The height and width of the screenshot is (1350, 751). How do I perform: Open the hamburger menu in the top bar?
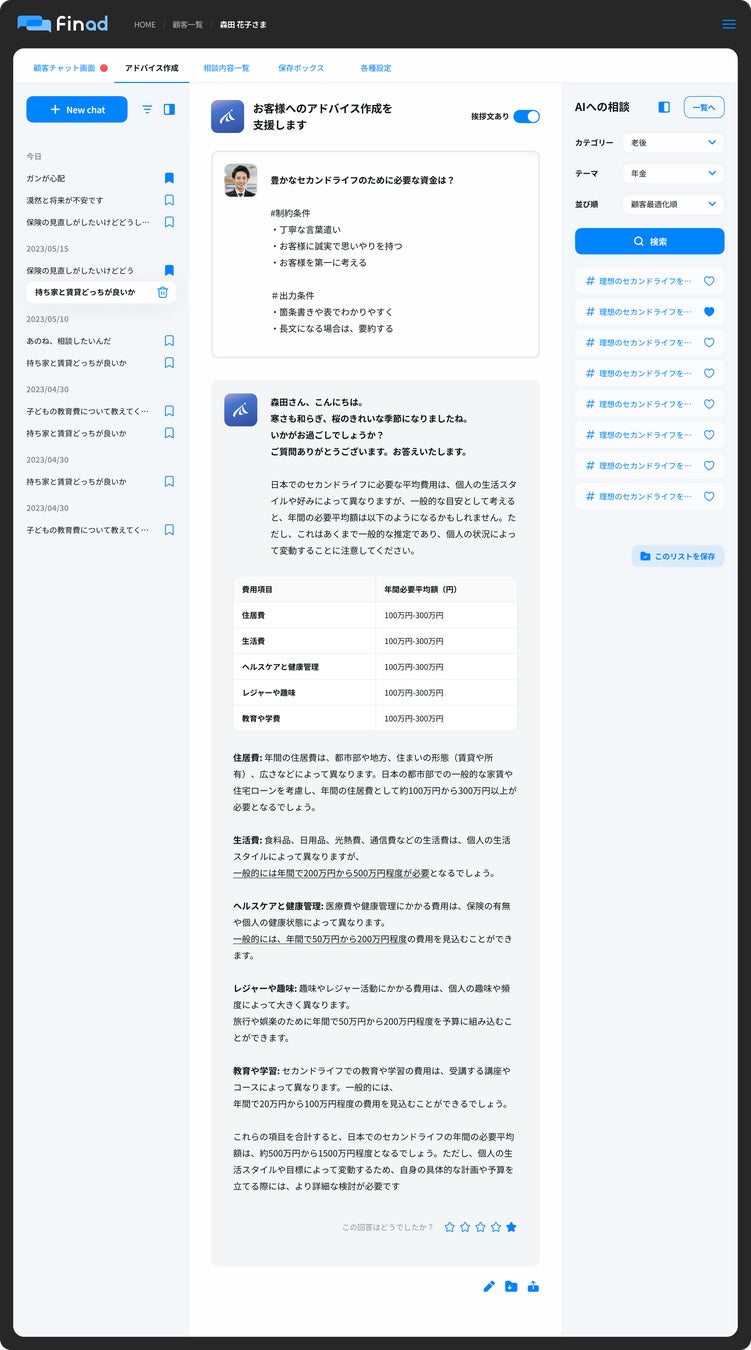point(728,24)
